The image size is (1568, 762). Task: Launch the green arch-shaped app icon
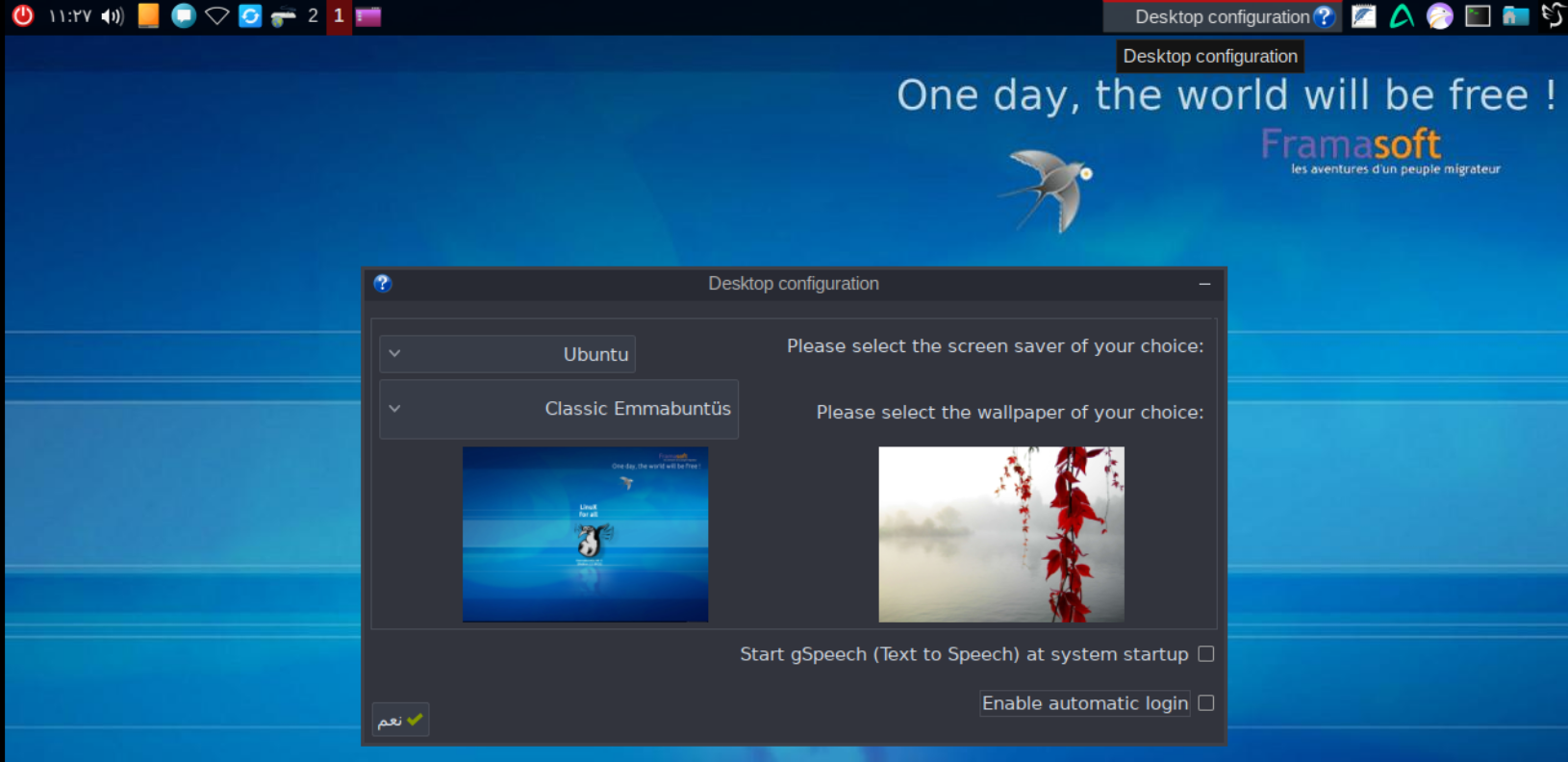pos(1402,16)
